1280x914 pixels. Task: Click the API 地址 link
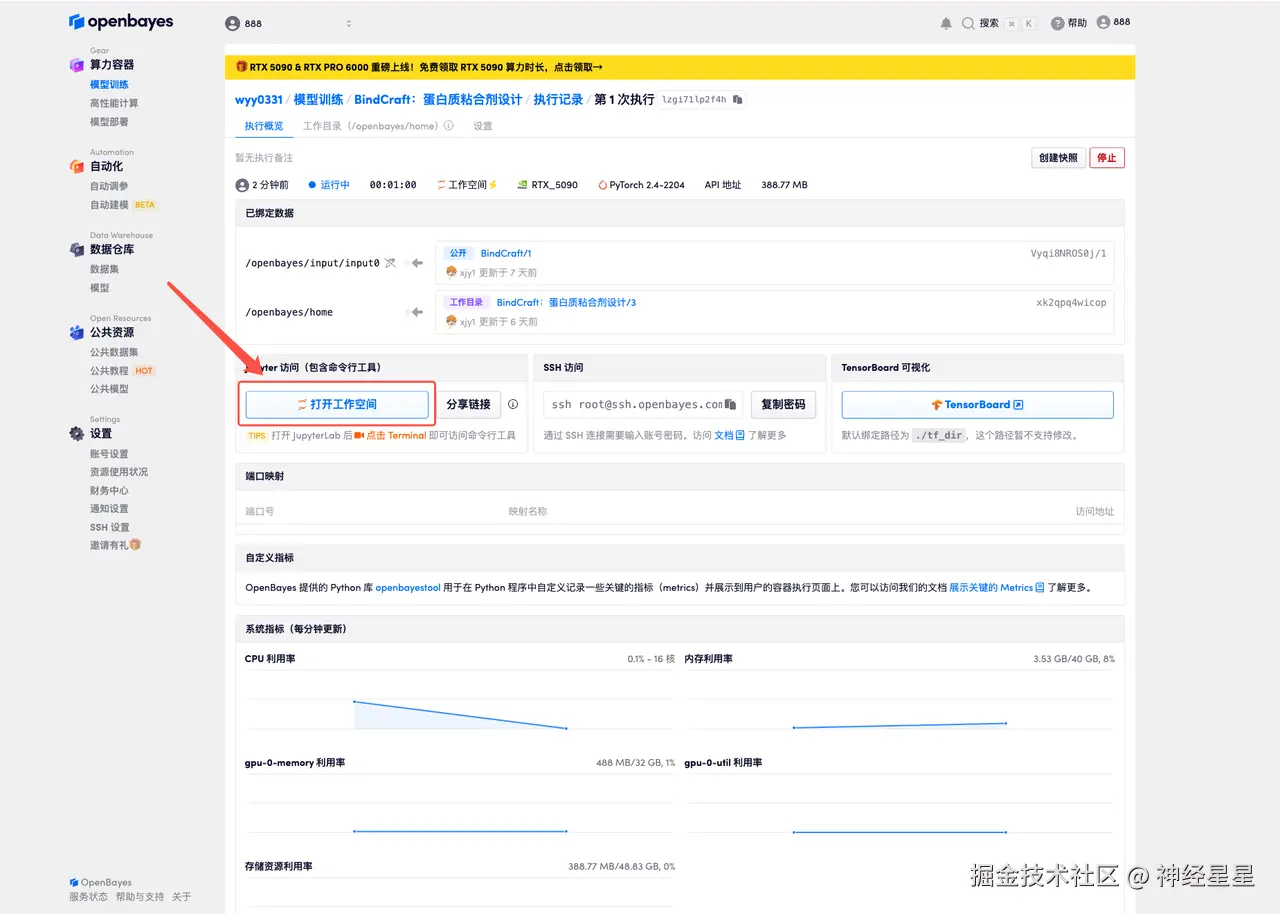point(723,185)
